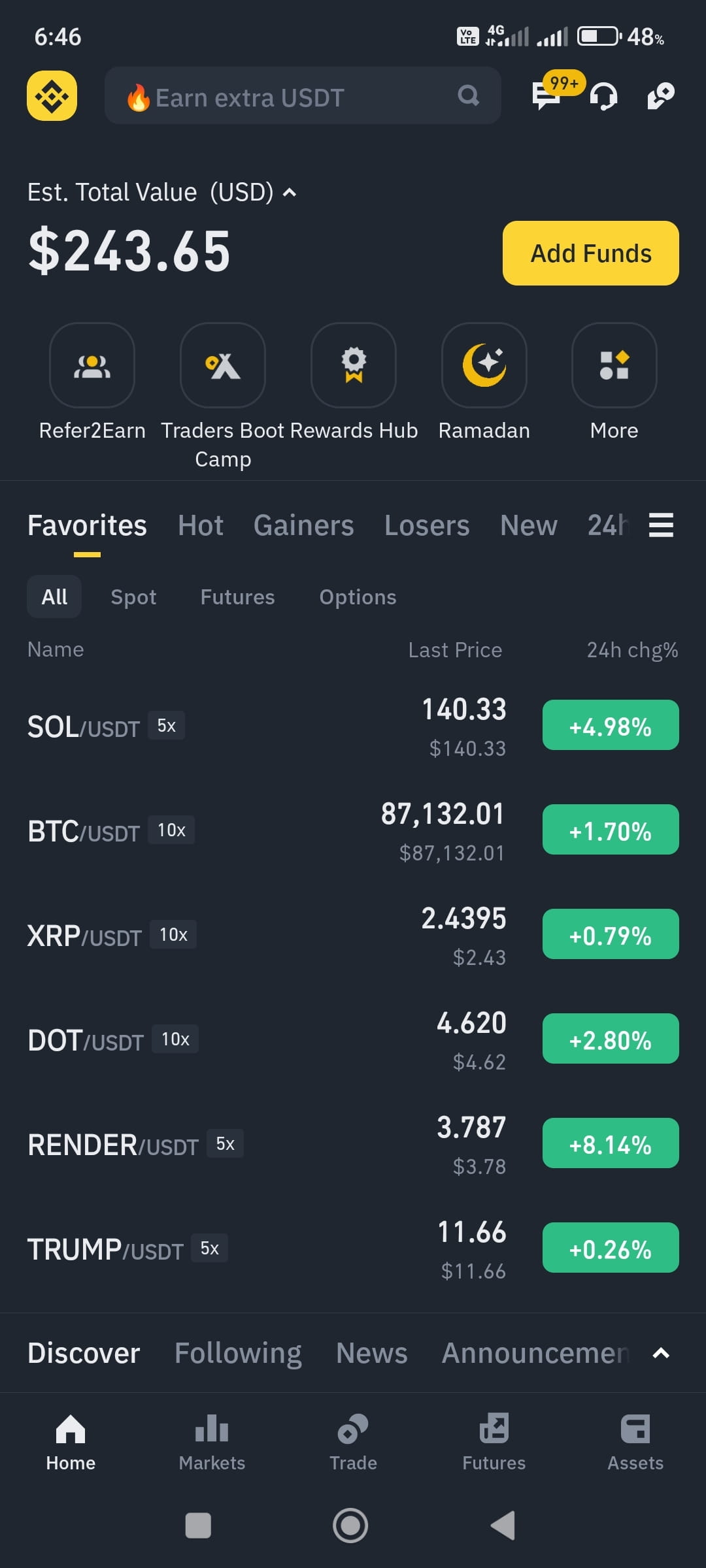The height and width of the screenshot is (1568, 706).
Task: Collapse the Discover section chevron
Action: [661, 1353]
